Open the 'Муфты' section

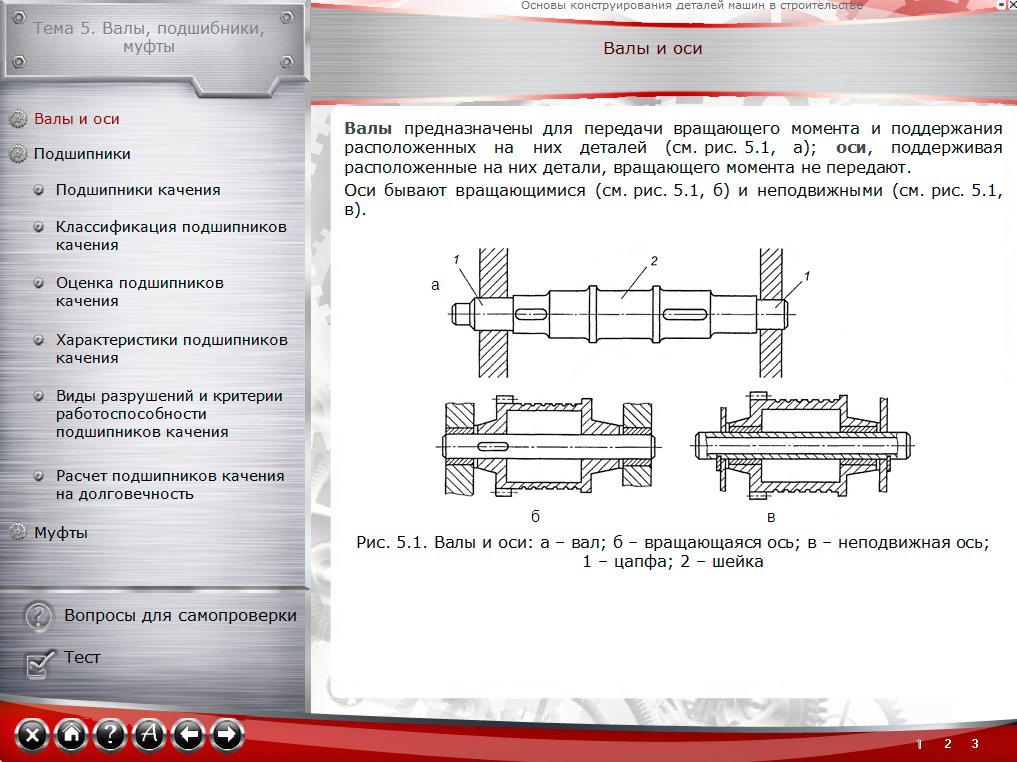(x=61, y=533)
